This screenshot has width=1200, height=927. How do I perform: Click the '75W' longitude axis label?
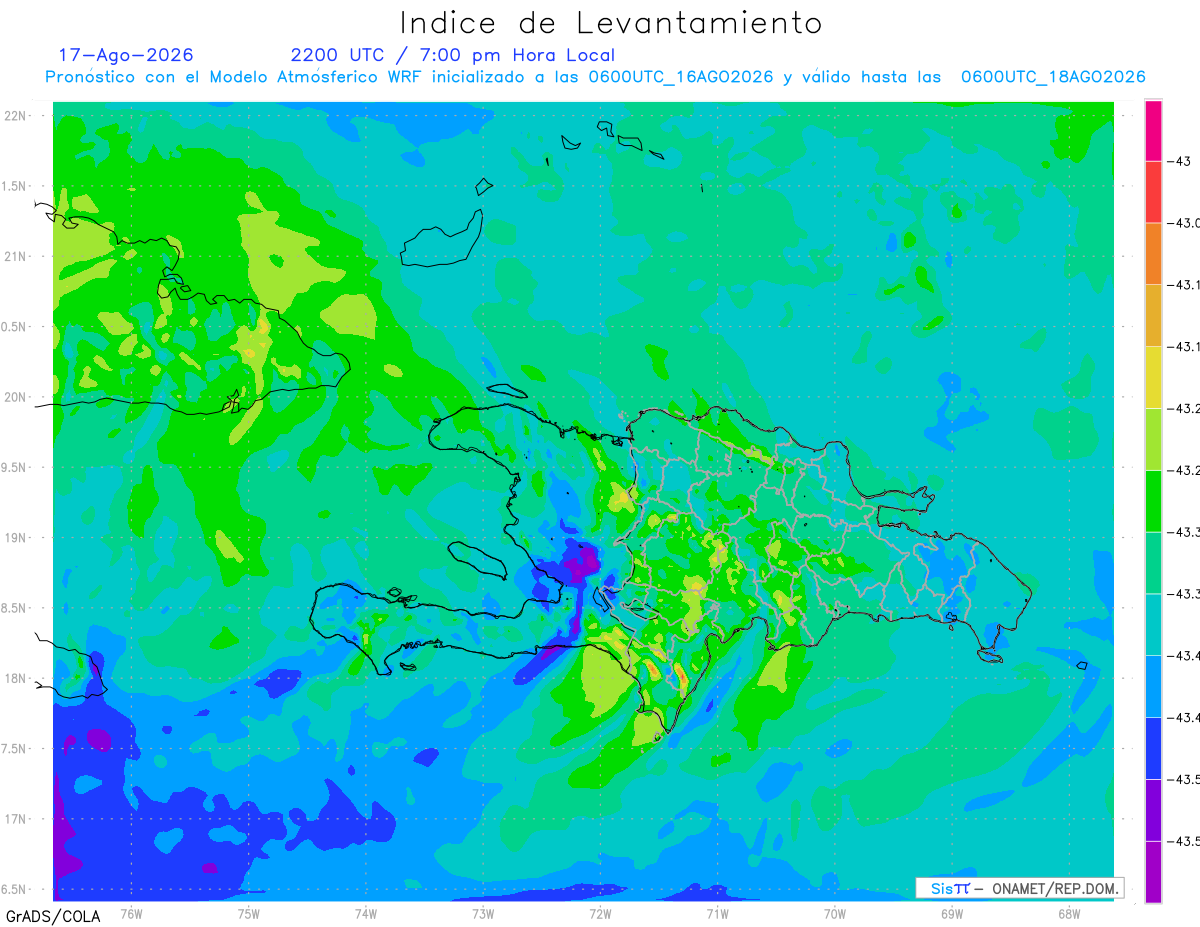click(248, 912)
